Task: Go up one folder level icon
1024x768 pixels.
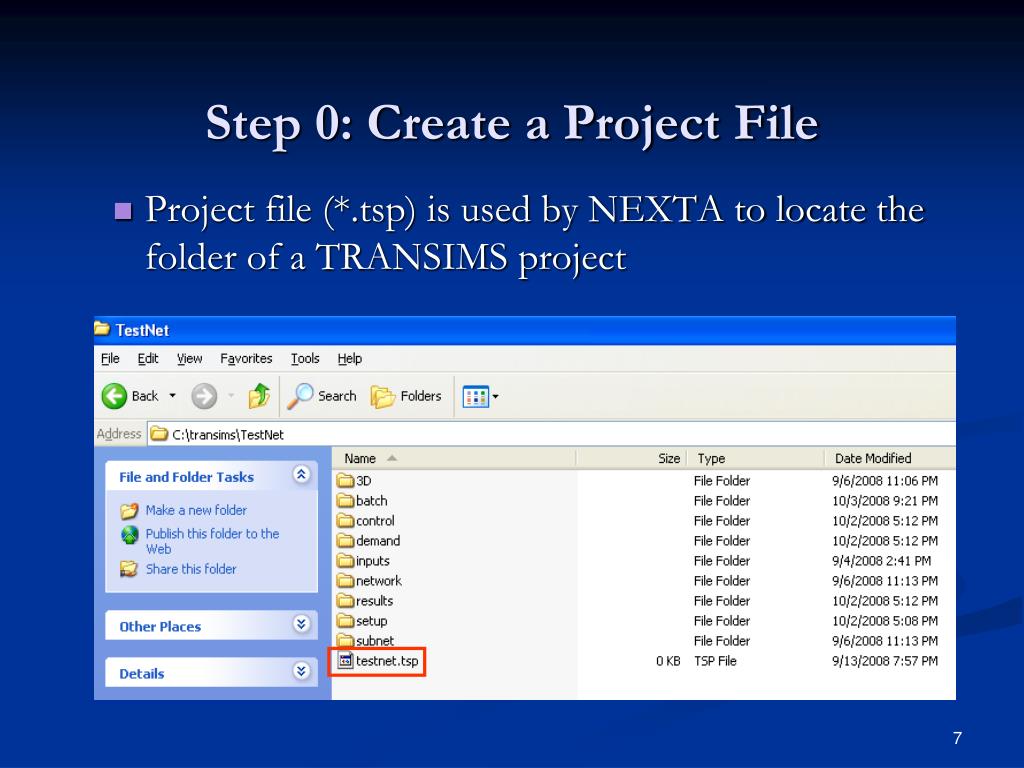Action: click(x=259, y=396)
